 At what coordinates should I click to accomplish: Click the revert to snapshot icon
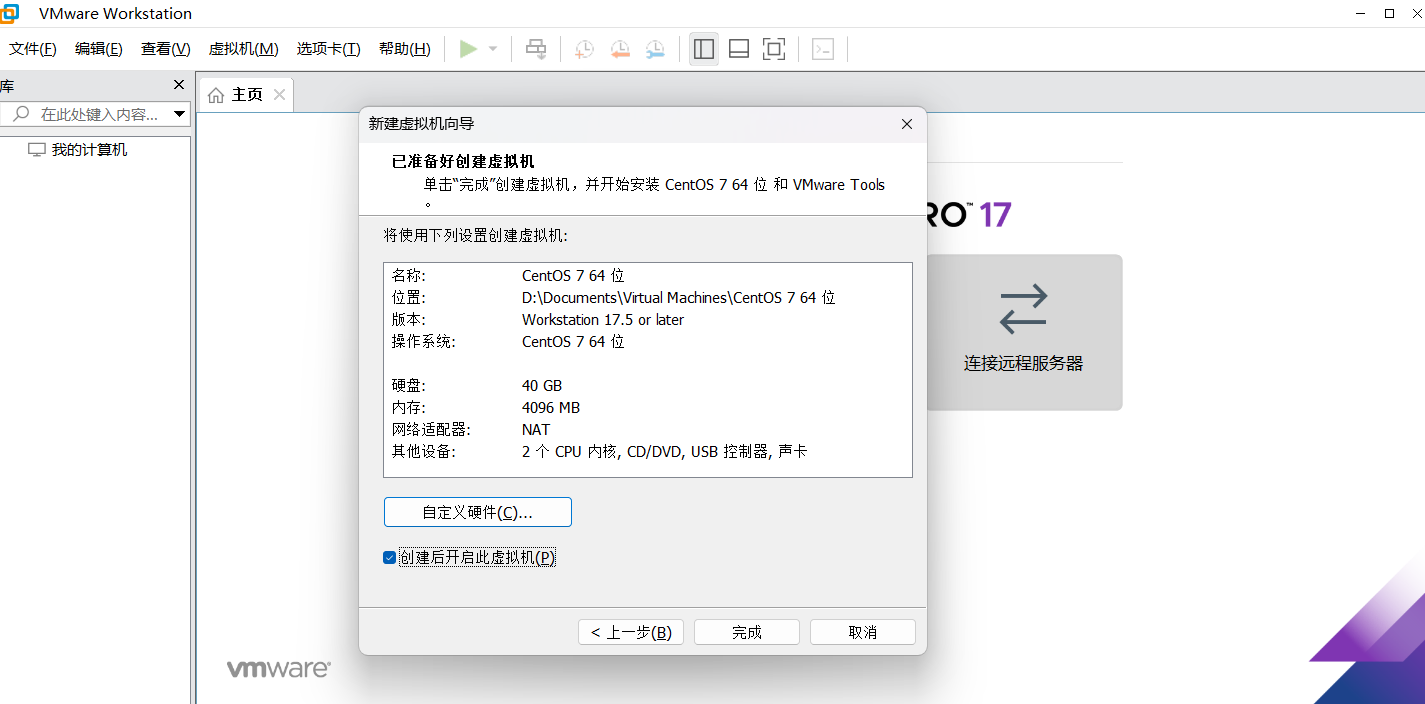pyautogui.click(x=620, y=49)
